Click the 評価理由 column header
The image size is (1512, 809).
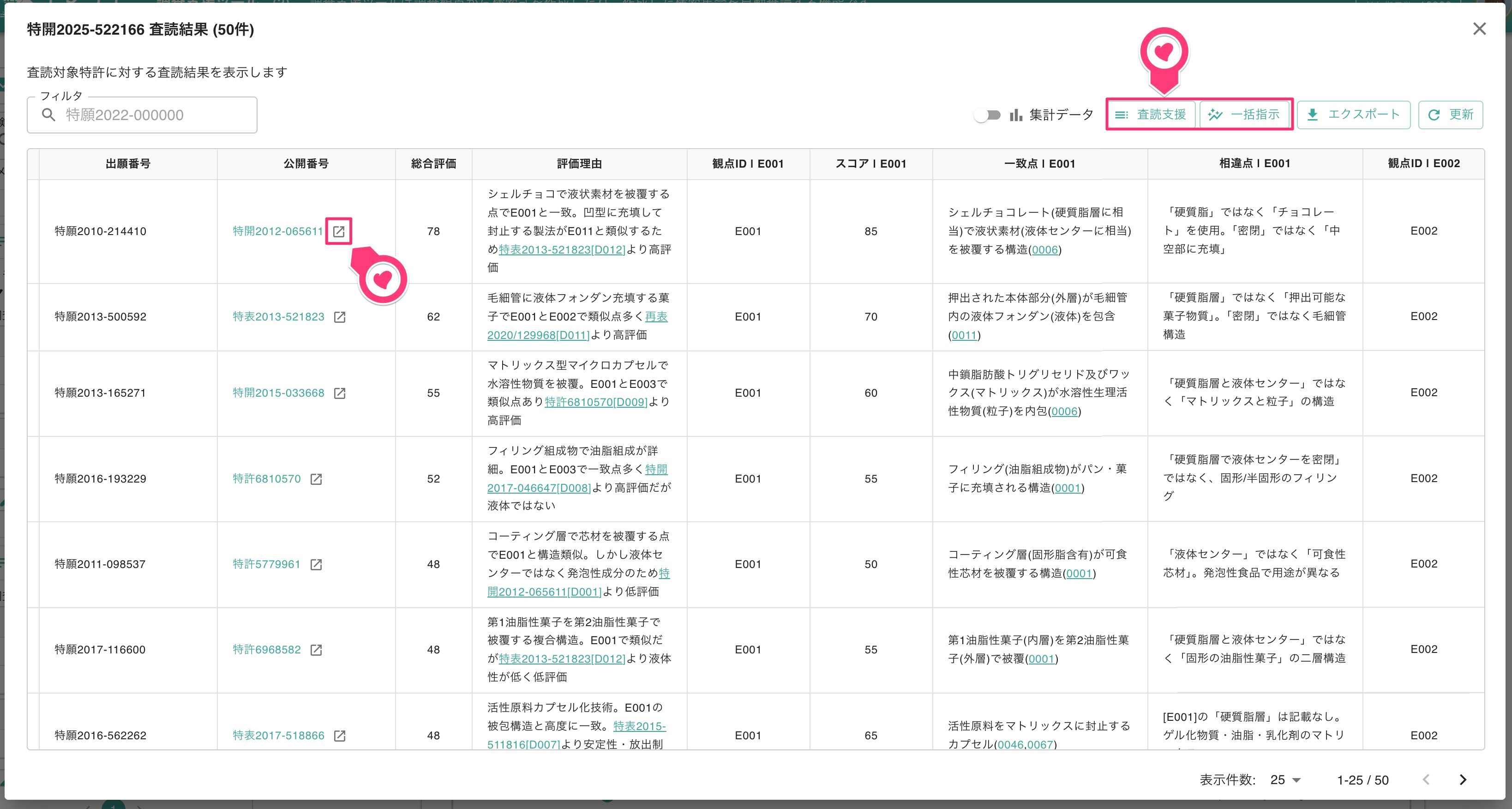pos(579,164)
